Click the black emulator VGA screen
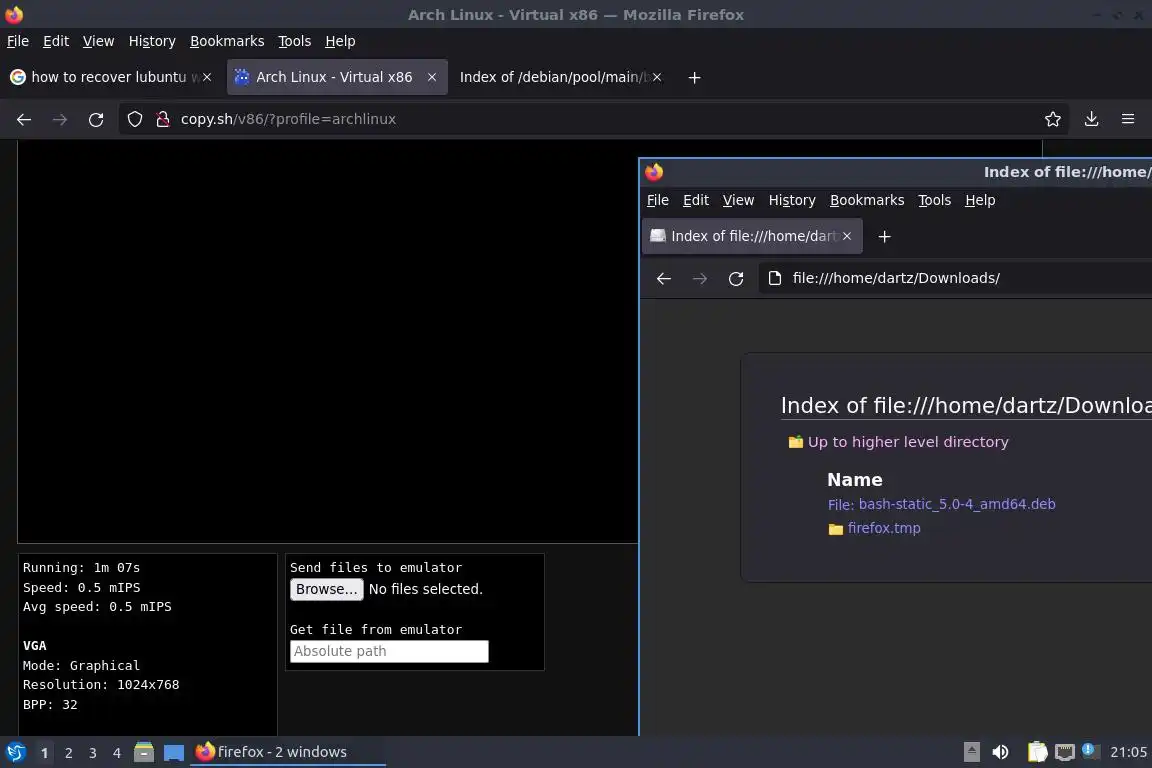The height and width of the screenshot is (768, 1152). [328, 341]
